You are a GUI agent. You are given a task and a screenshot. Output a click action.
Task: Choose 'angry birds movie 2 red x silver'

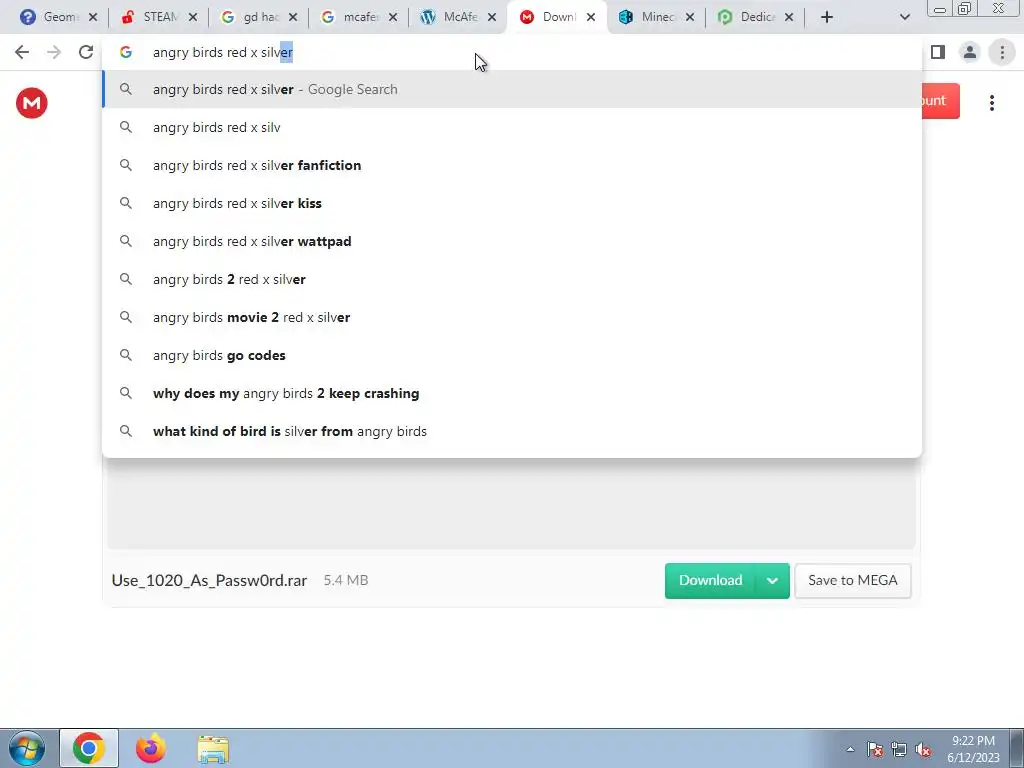coord(513,317)
